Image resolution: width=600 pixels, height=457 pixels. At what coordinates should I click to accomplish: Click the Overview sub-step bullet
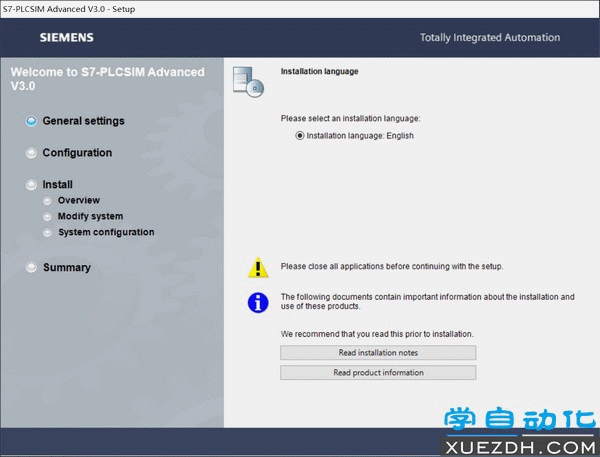47,201
